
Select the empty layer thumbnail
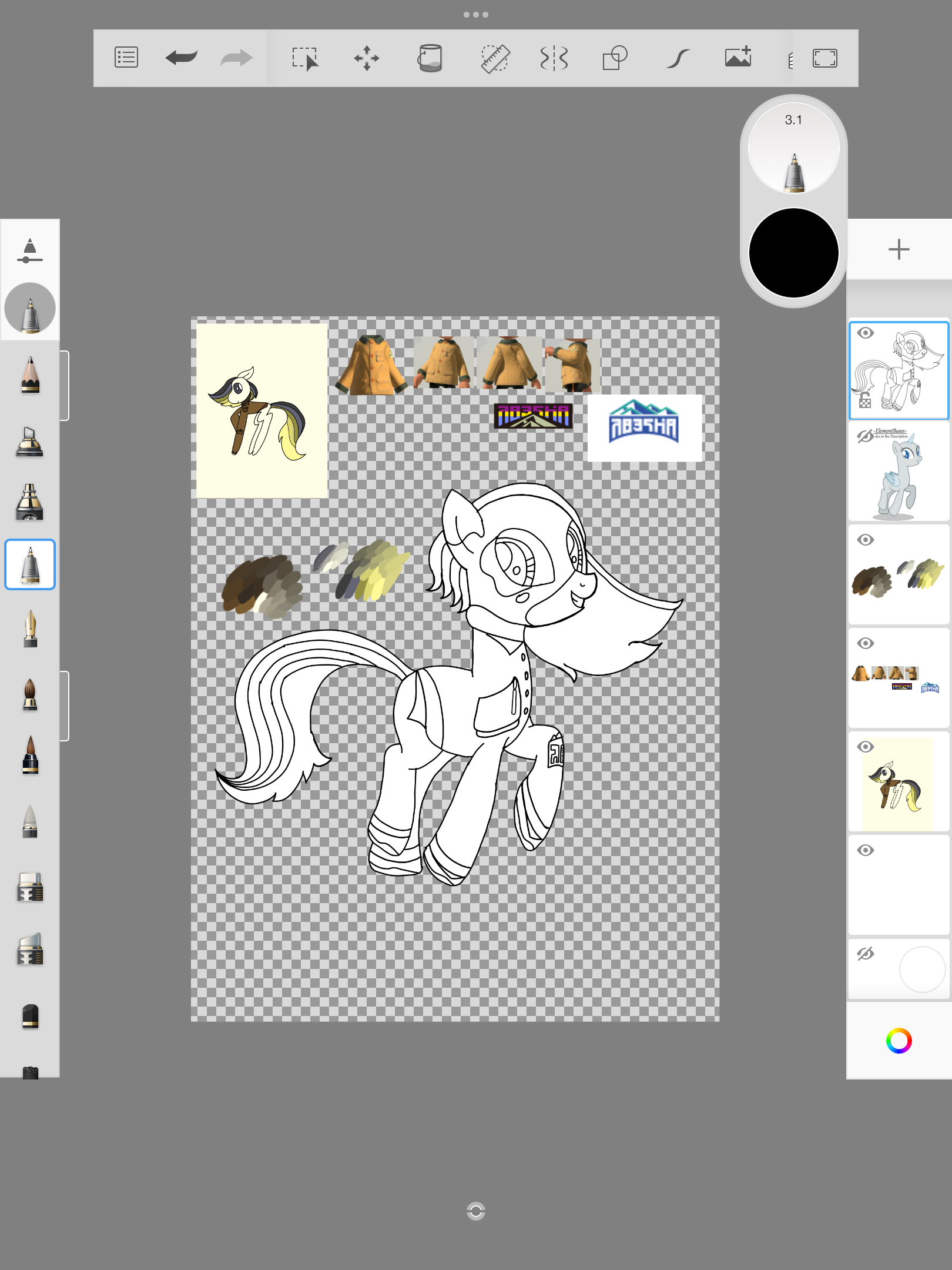pyautogui.click(x=899, y=885)
